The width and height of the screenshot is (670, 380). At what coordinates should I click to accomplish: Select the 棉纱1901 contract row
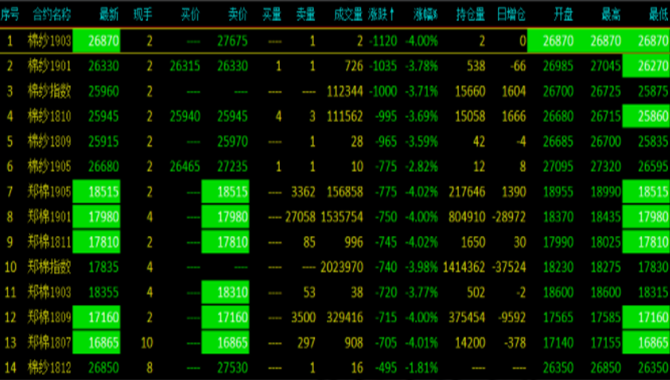point(335,66)
